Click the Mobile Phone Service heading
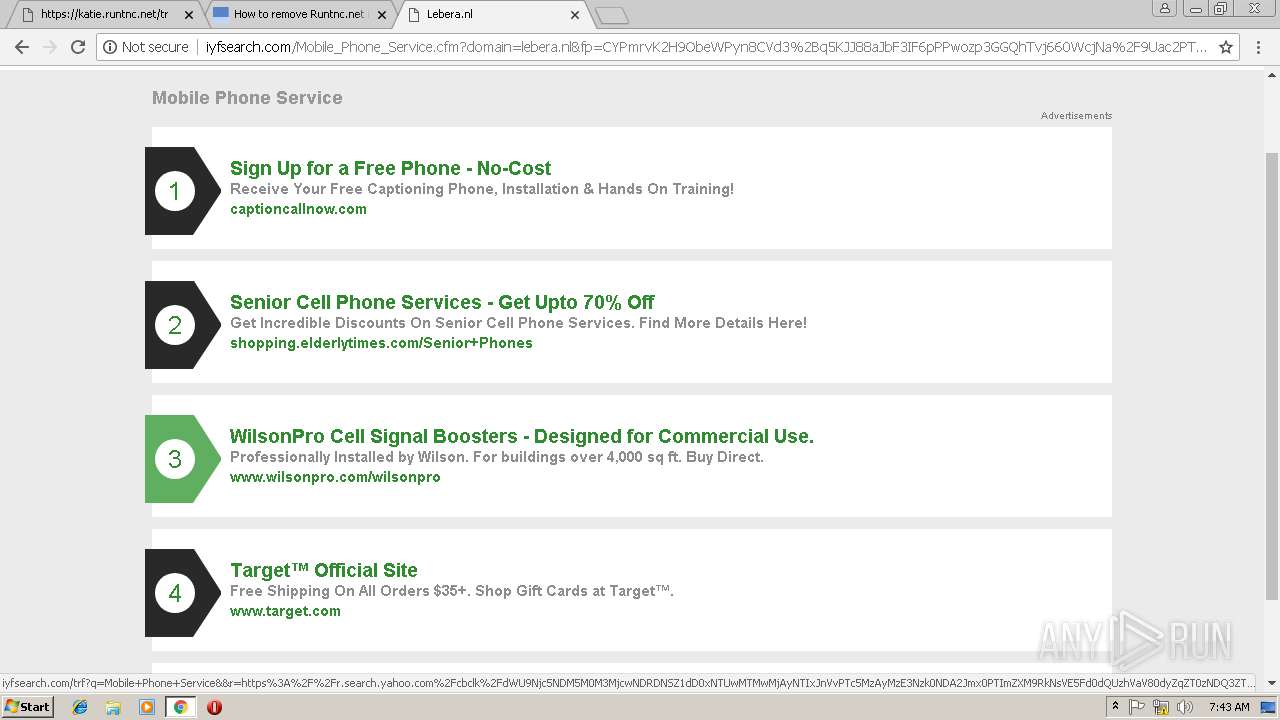Screen dimensions: 1280x720 tap(247, 98)
